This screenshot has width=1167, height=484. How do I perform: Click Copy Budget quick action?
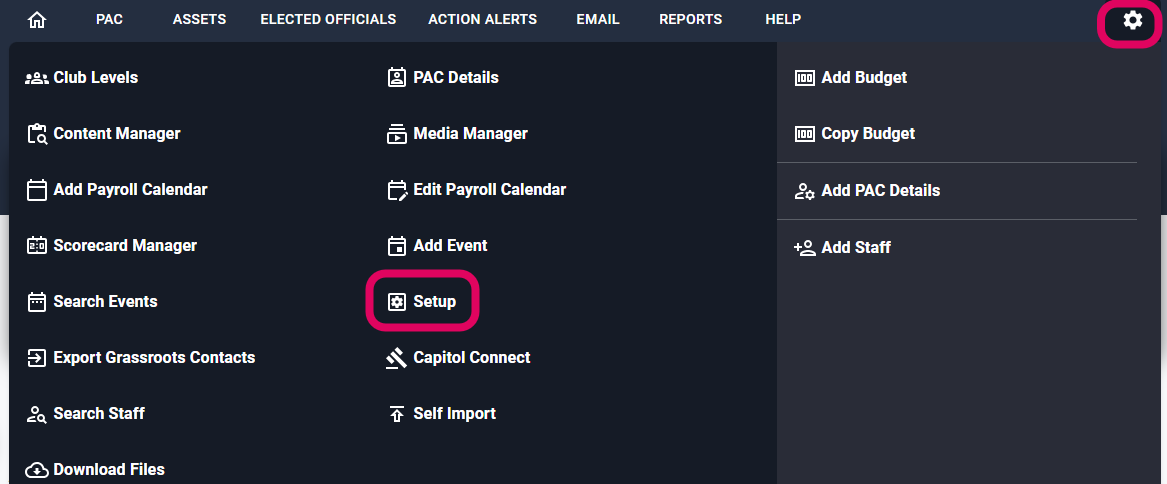coord(867,134)
